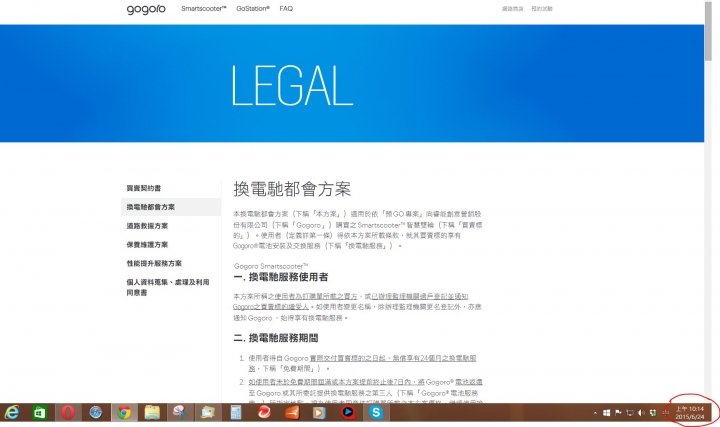Open the black and red play icon
The image size is (720, 427).
[348, 412]
